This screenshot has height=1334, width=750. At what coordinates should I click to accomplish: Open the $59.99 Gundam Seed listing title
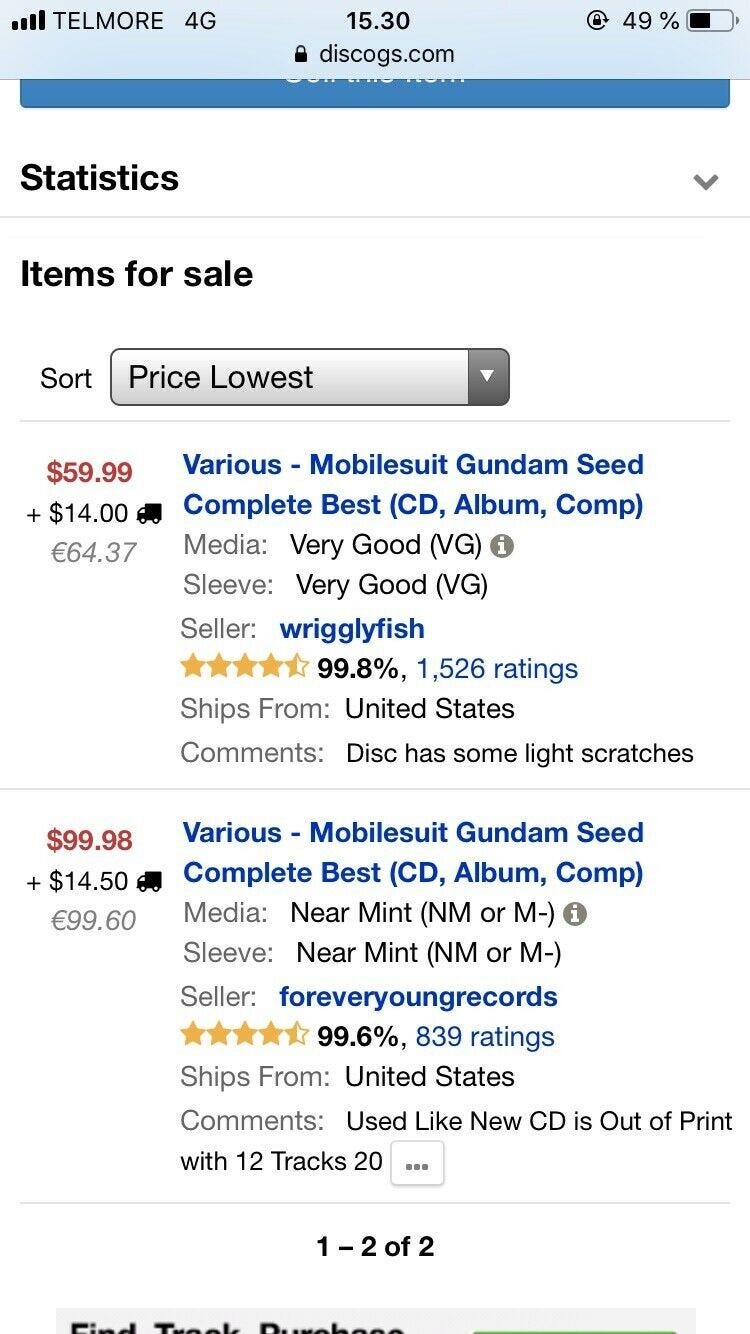tap(413, 485)
